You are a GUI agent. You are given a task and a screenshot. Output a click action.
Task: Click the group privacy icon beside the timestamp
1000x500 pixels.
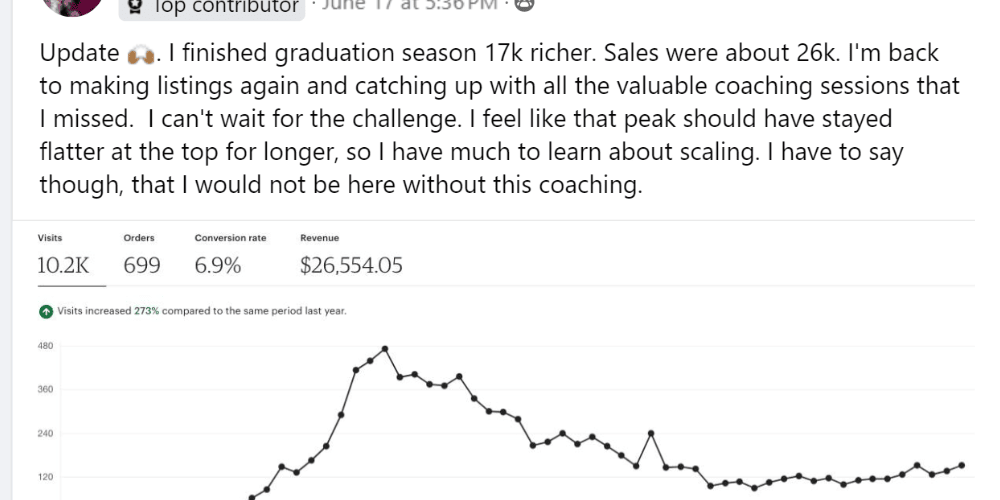coord(526,5)
